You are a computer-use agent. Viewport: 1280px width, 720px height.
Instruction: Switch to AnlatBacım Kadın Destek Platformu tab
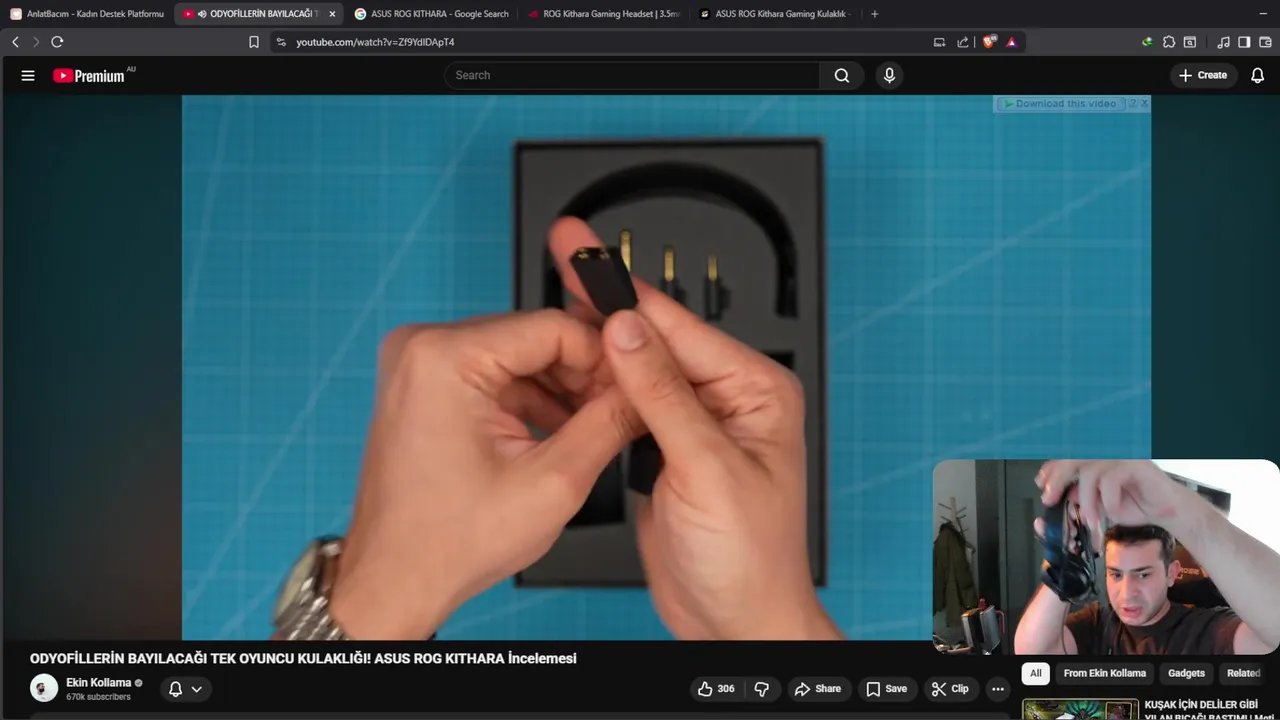pos(87,14)
